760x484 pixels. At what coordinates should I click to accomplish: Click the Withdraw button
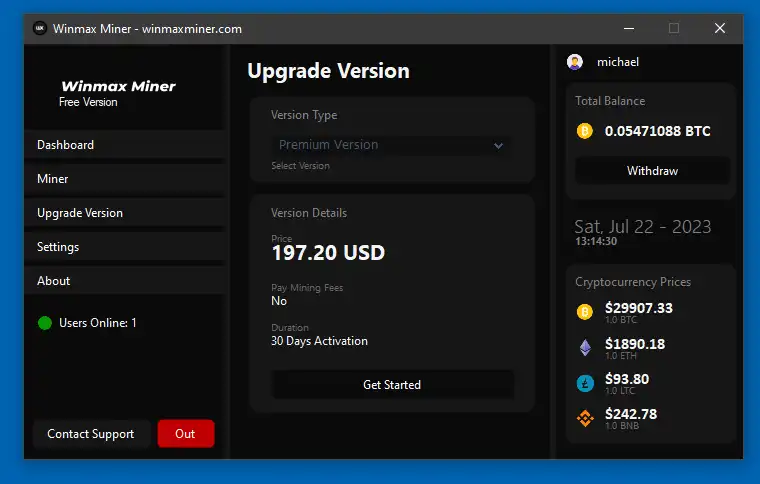click(x=652, y=171)
